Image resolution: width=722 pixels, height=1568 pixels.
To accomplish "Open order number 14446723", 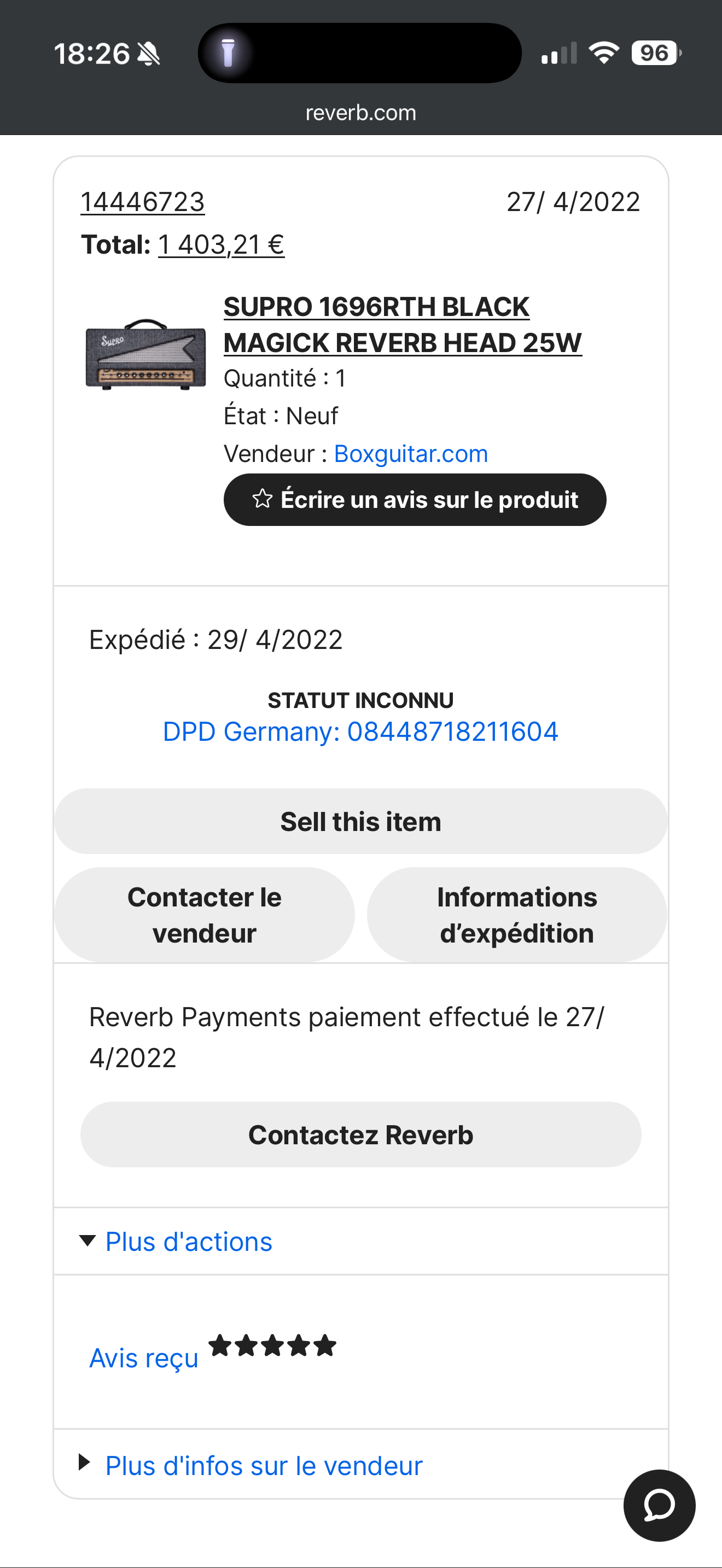I will [x=142, y=202].
